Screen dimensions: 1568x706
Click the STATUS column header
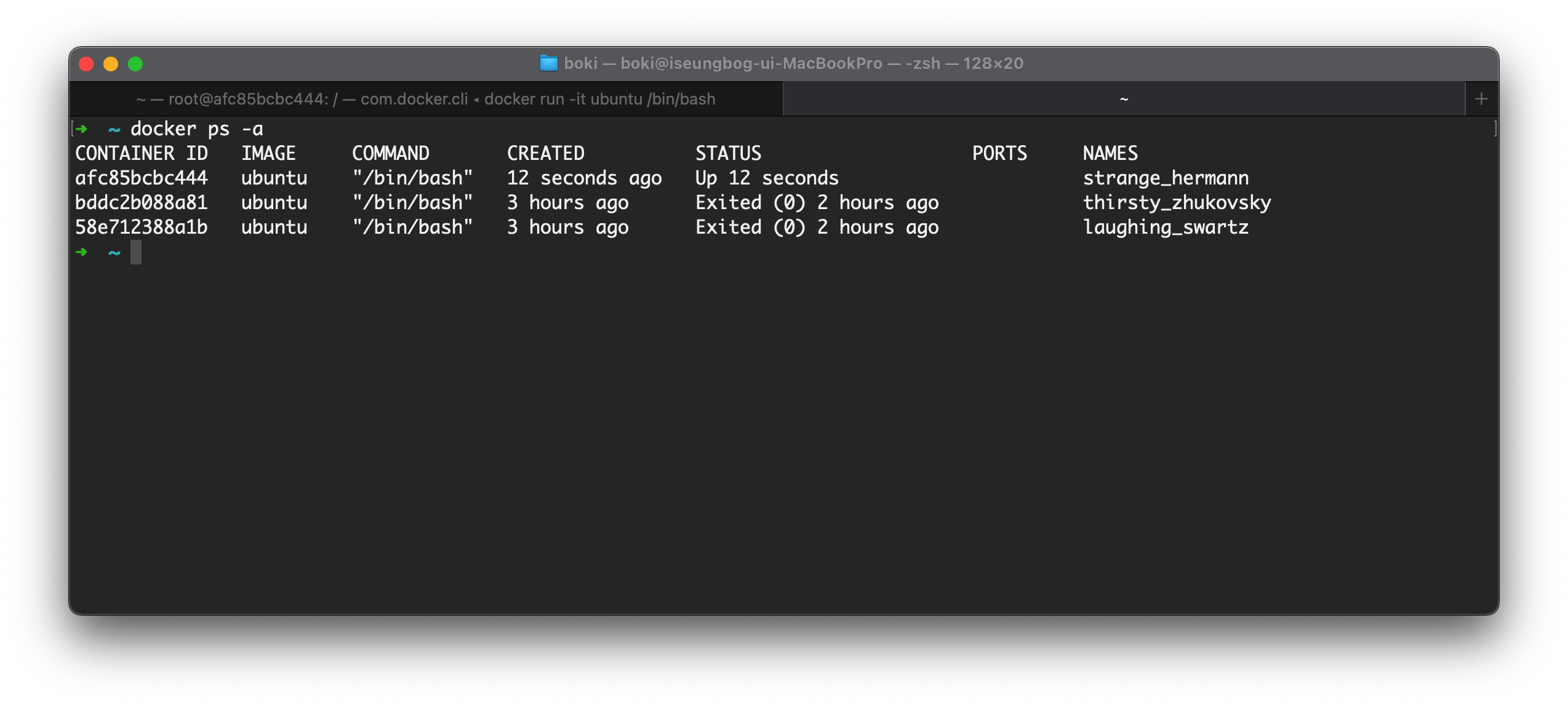[x=728, y=154]
